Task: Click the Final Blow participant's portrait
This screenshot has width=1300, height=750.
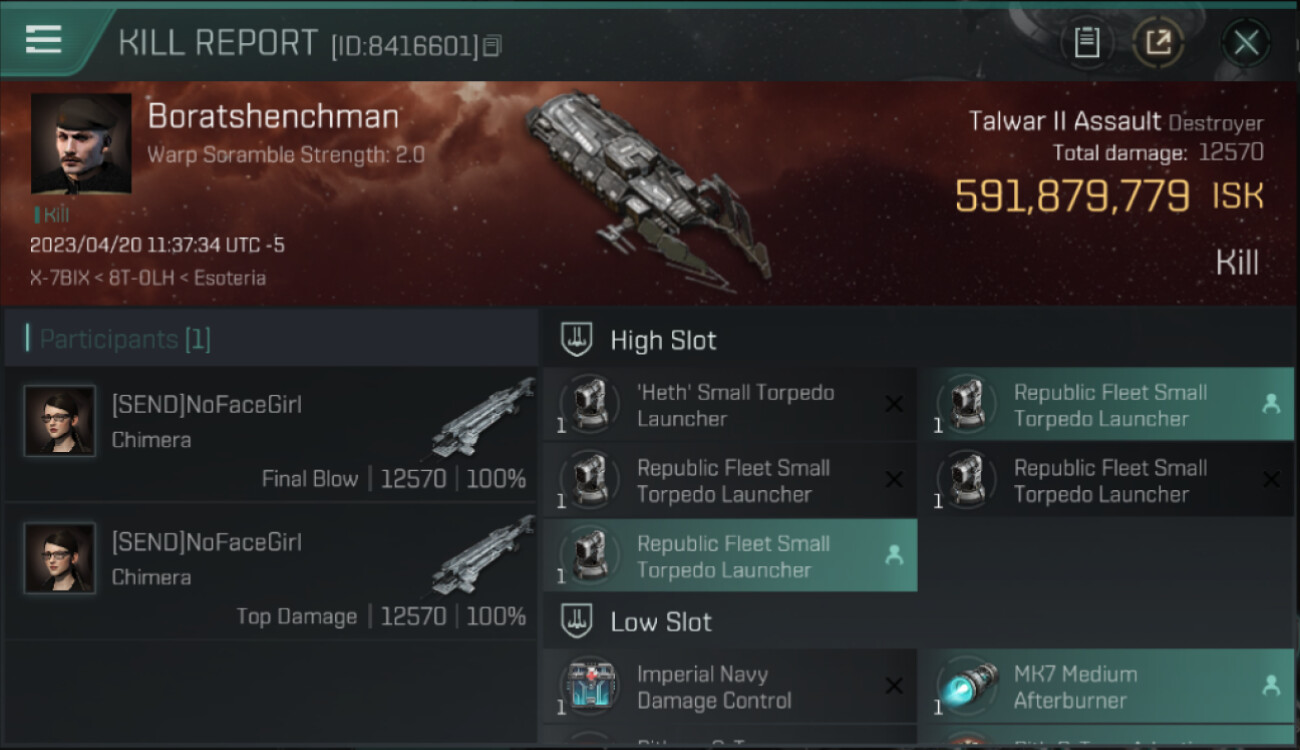Action: [60, 421]
